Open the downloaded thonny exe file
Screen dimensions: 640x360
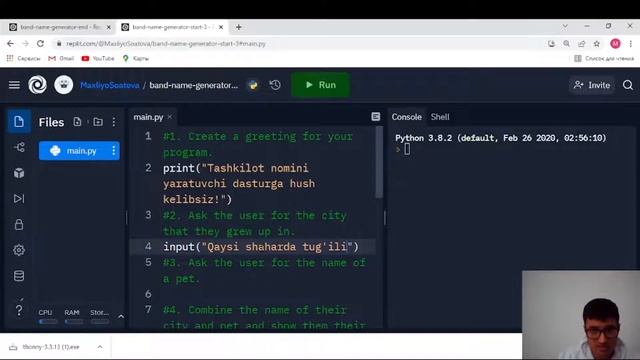pos(45,347)
